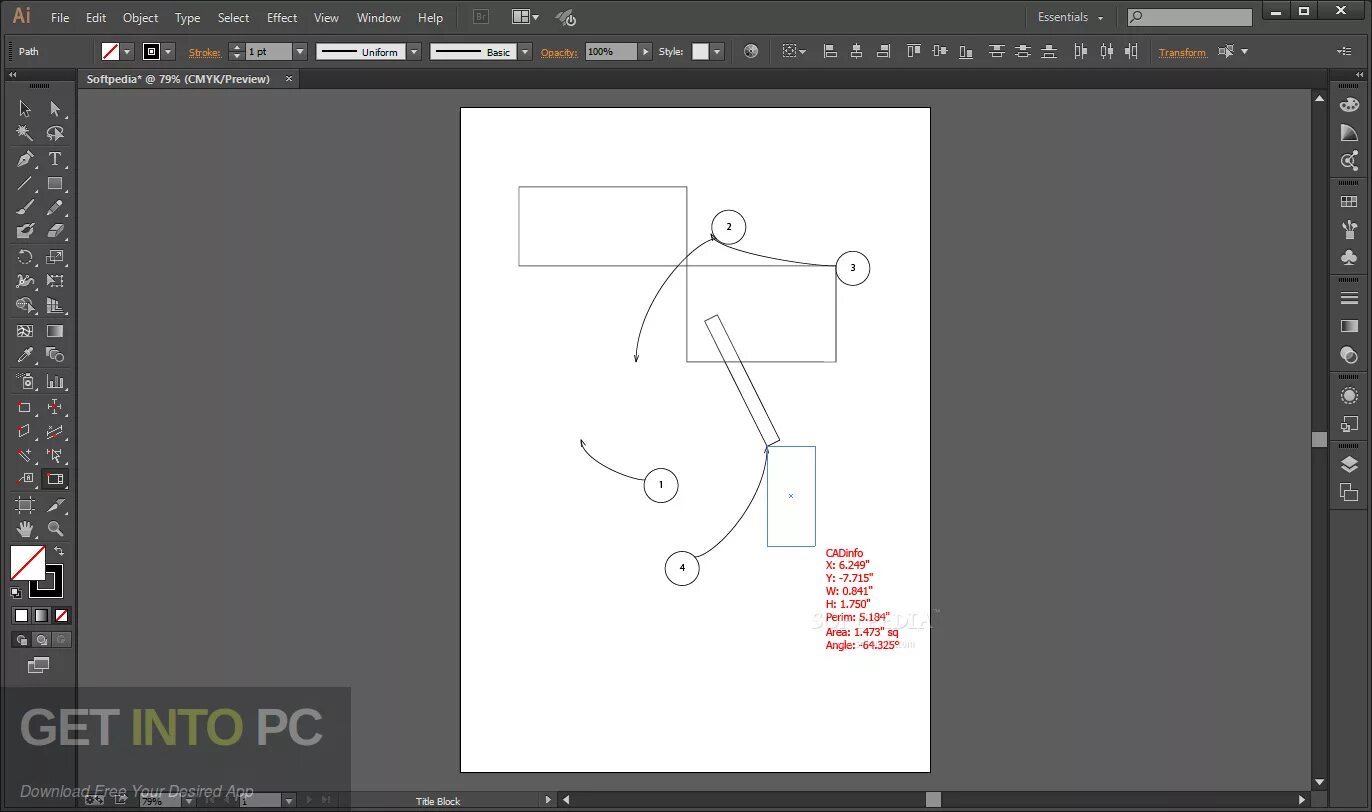Open the Object menu
The width and height of the screenshot is (1372, 812).
[x=140, y=17]
